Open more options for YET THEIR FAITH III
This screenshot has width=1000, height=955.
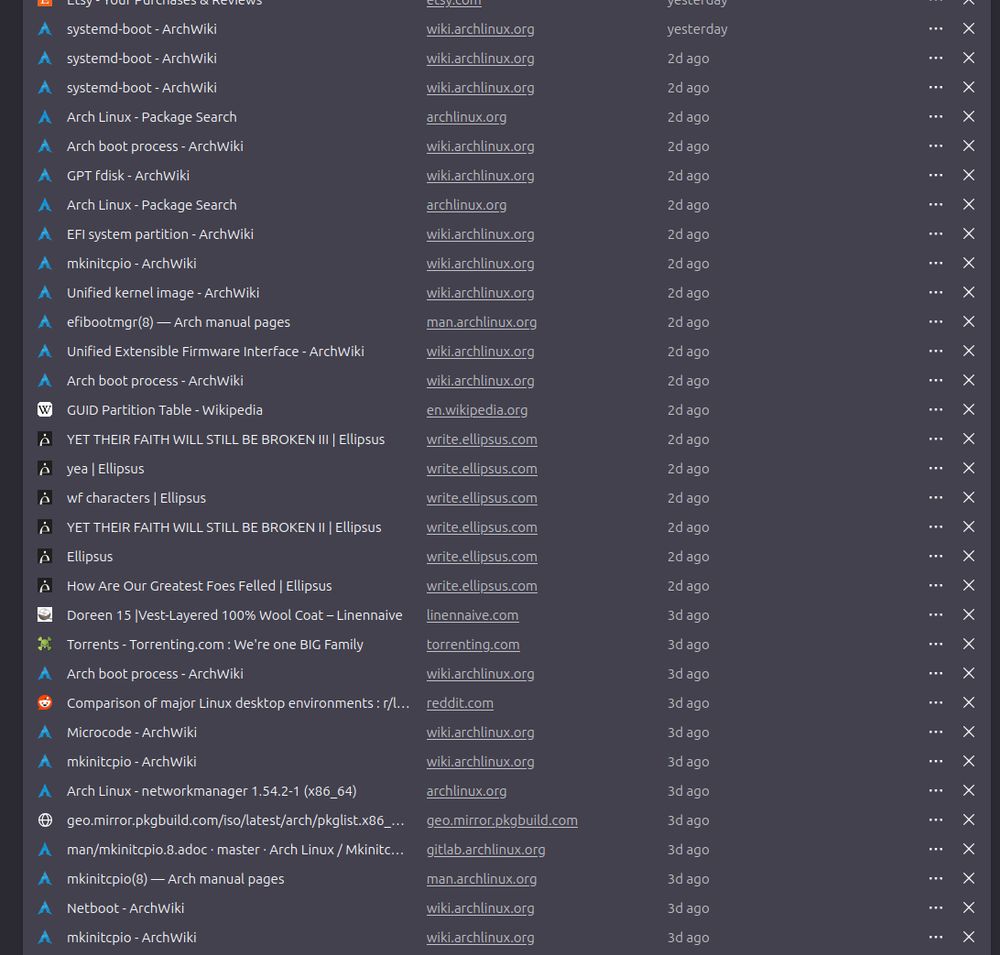(x=936, y=439)
